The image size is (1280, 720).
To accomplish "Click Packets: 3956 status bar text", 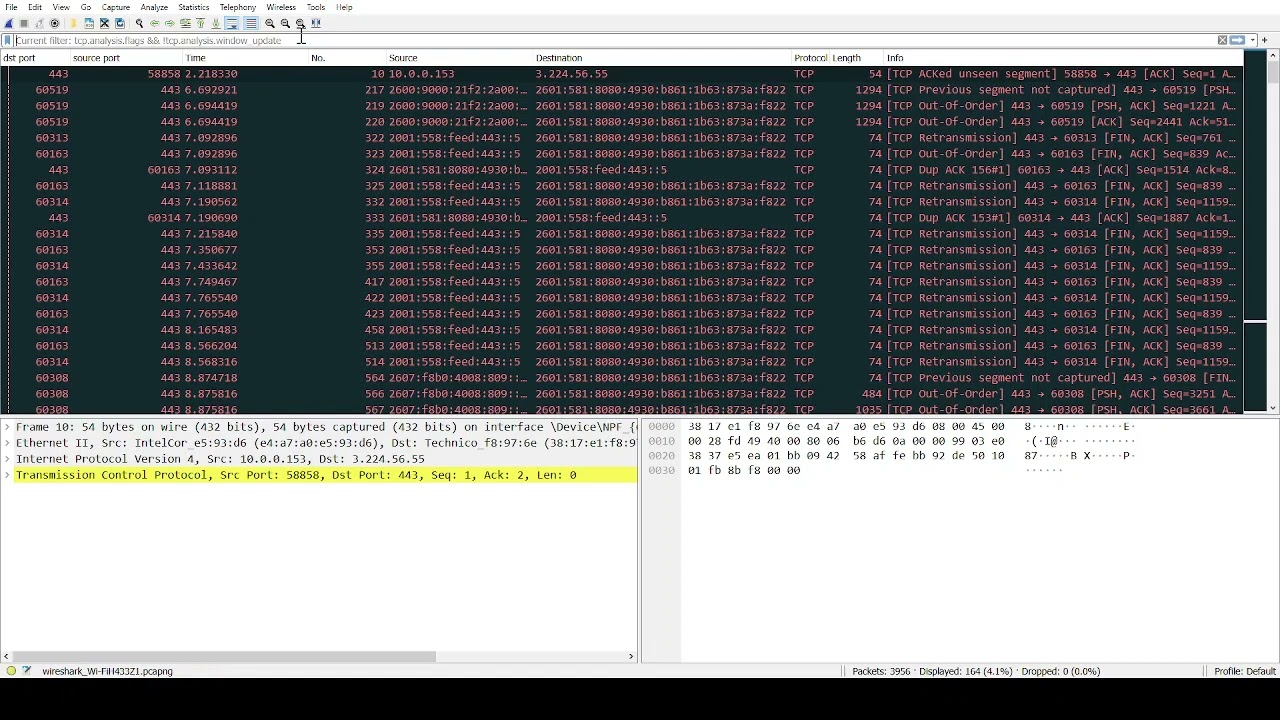I will point(881,671).
